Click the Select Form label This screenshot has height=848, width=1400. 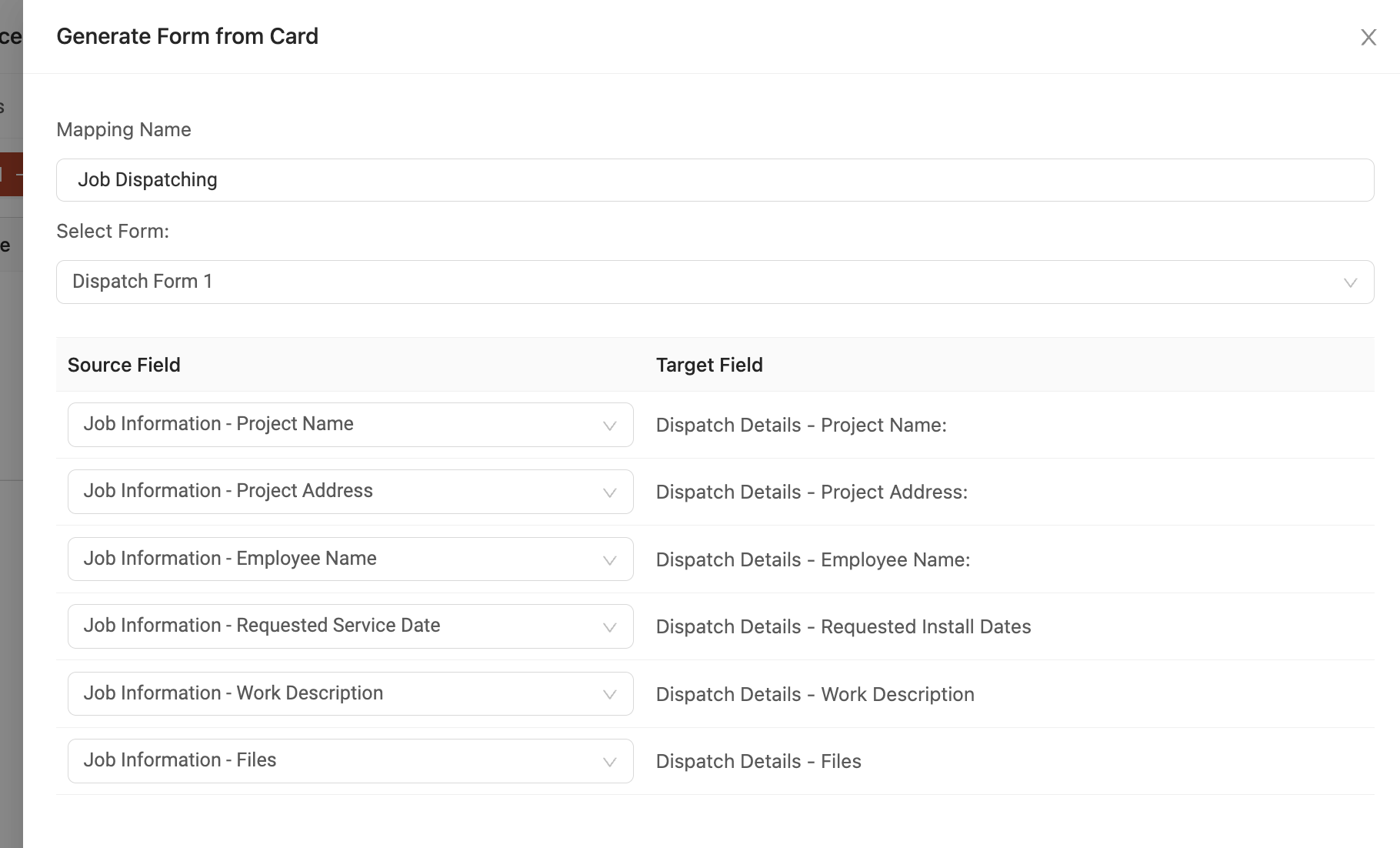coord(112,231)
